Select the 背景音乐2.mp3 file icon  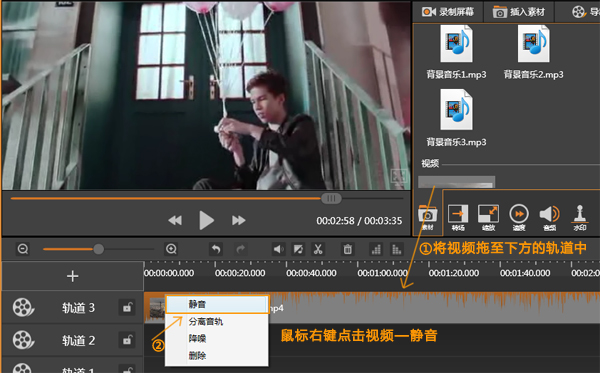click(x=533, y=43)
